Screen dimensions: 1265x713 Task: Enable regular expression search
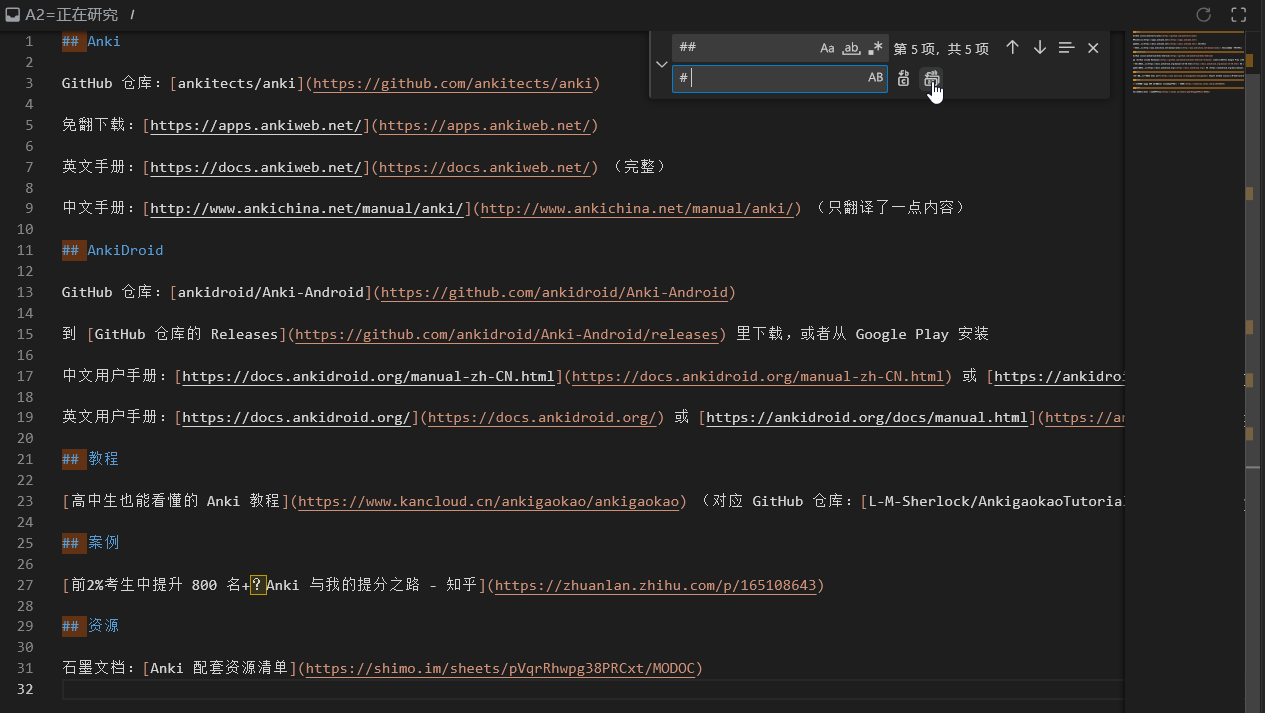876,48
